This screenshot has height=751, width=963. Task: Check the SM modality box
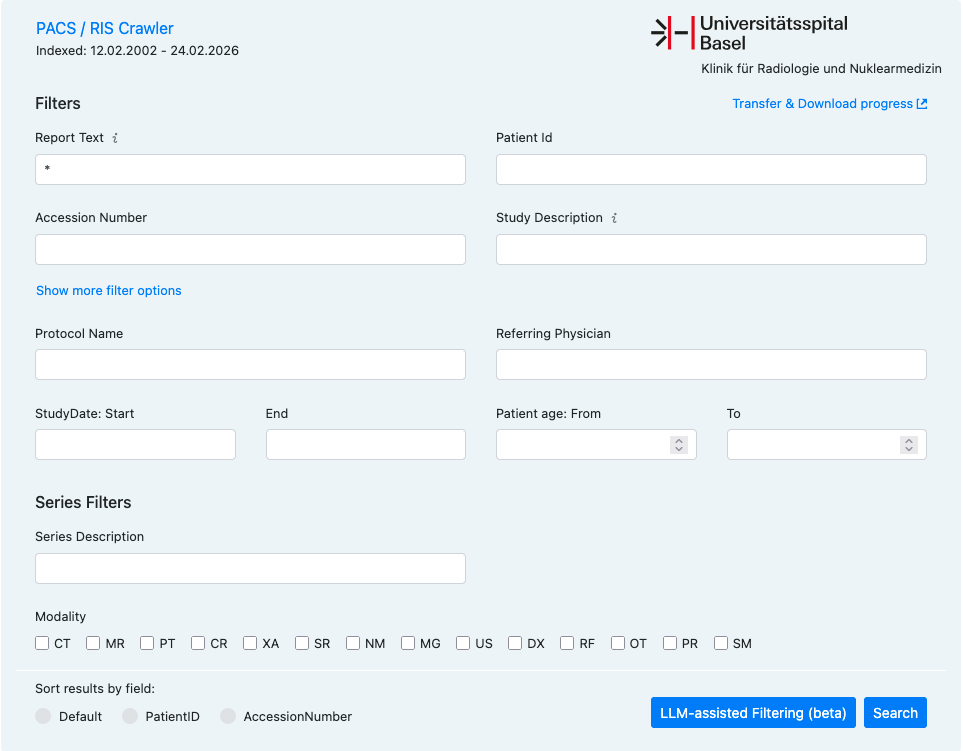coord(719,643)
